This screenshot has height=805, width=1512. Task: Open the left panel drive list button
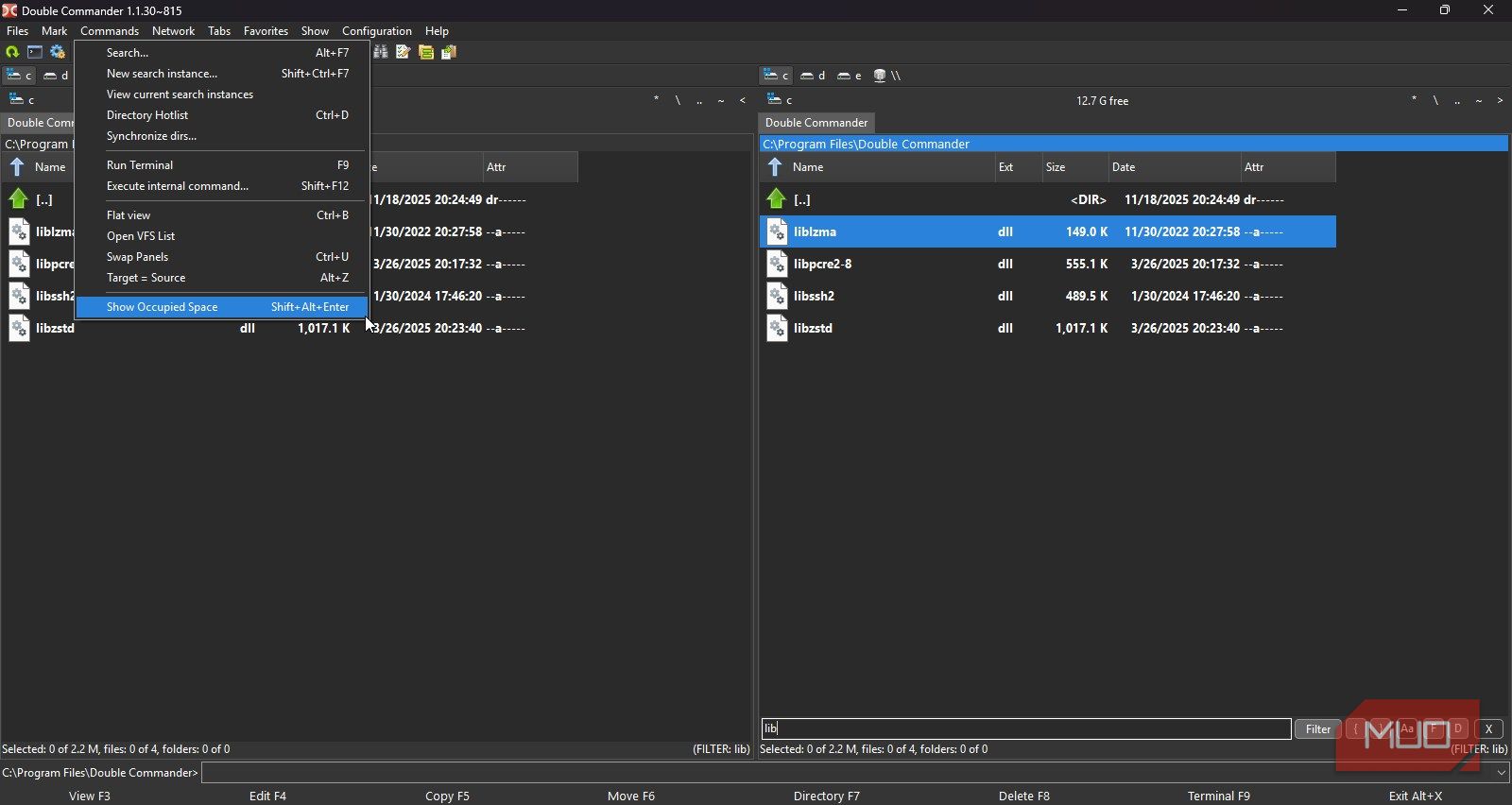[x=21, y=100]
